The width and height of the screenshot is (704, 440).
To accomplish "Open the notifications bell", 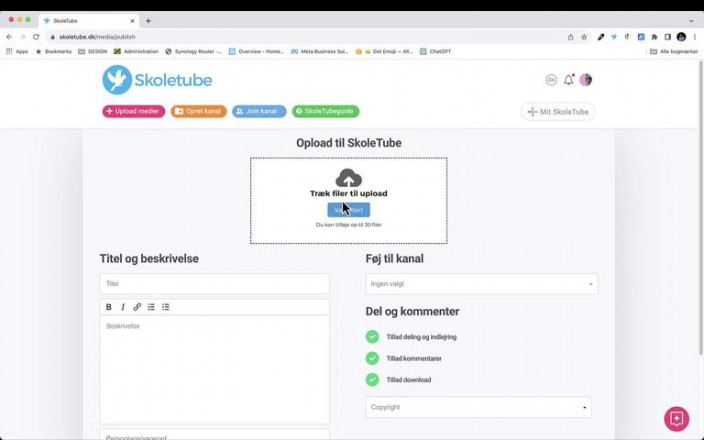I will 569,80.
